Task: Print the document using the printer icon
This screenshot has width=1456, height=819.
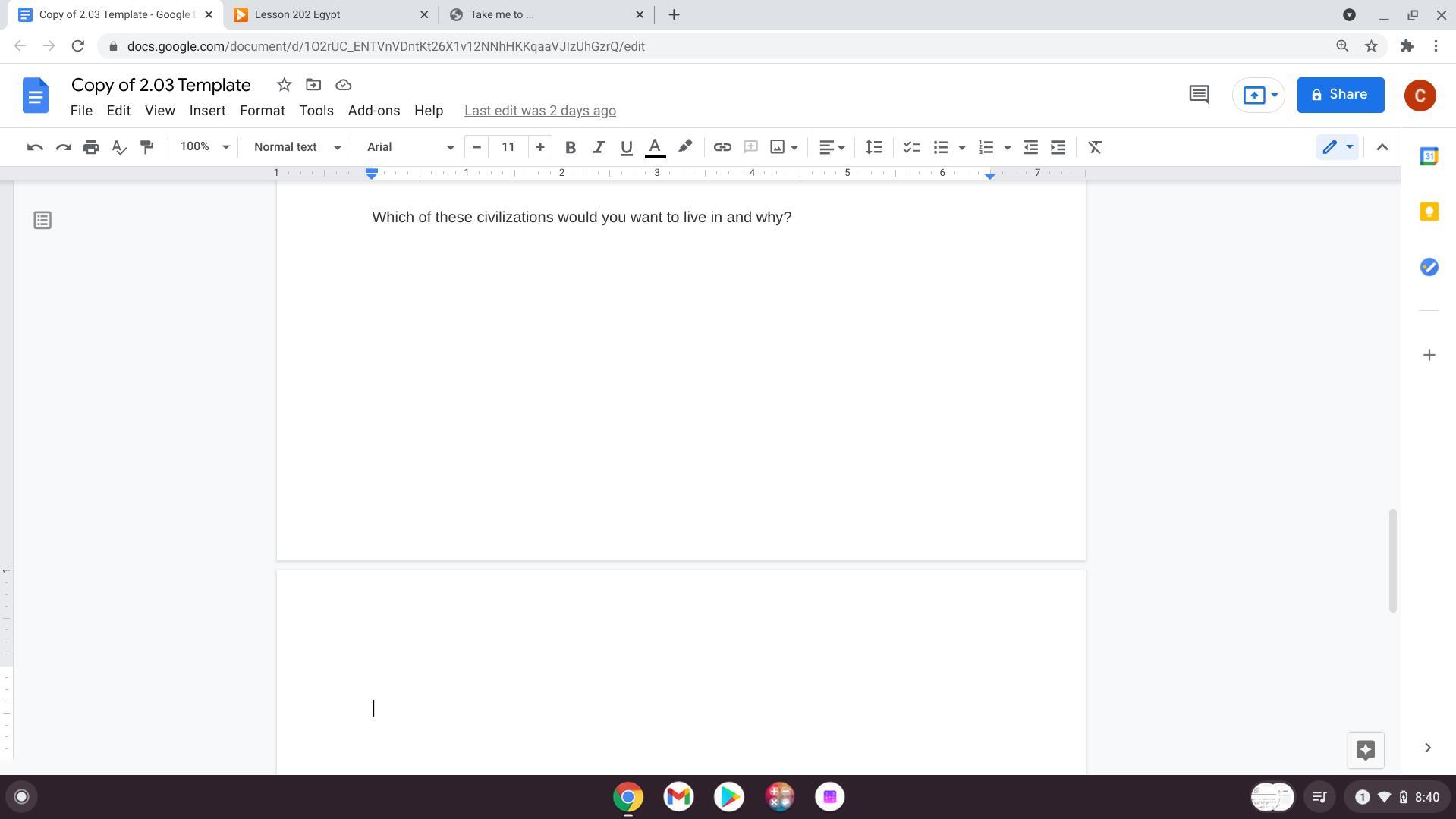Action: 91,147
